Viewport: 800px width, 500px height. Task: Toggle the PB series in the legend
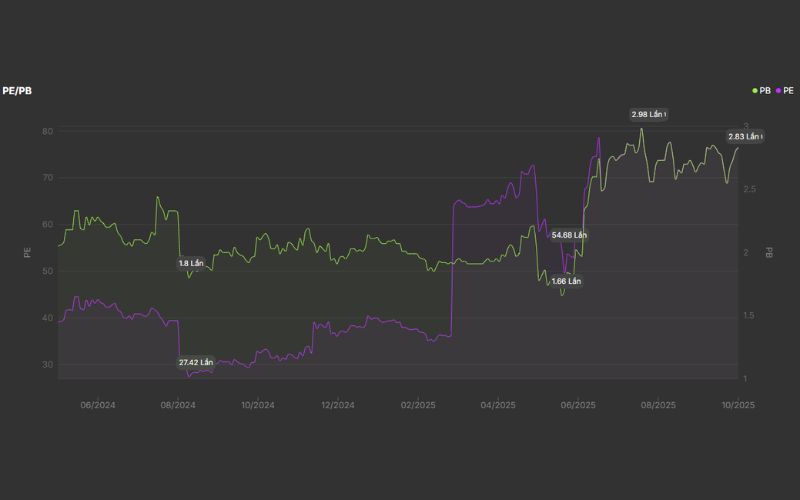click(x=765, y=90)
